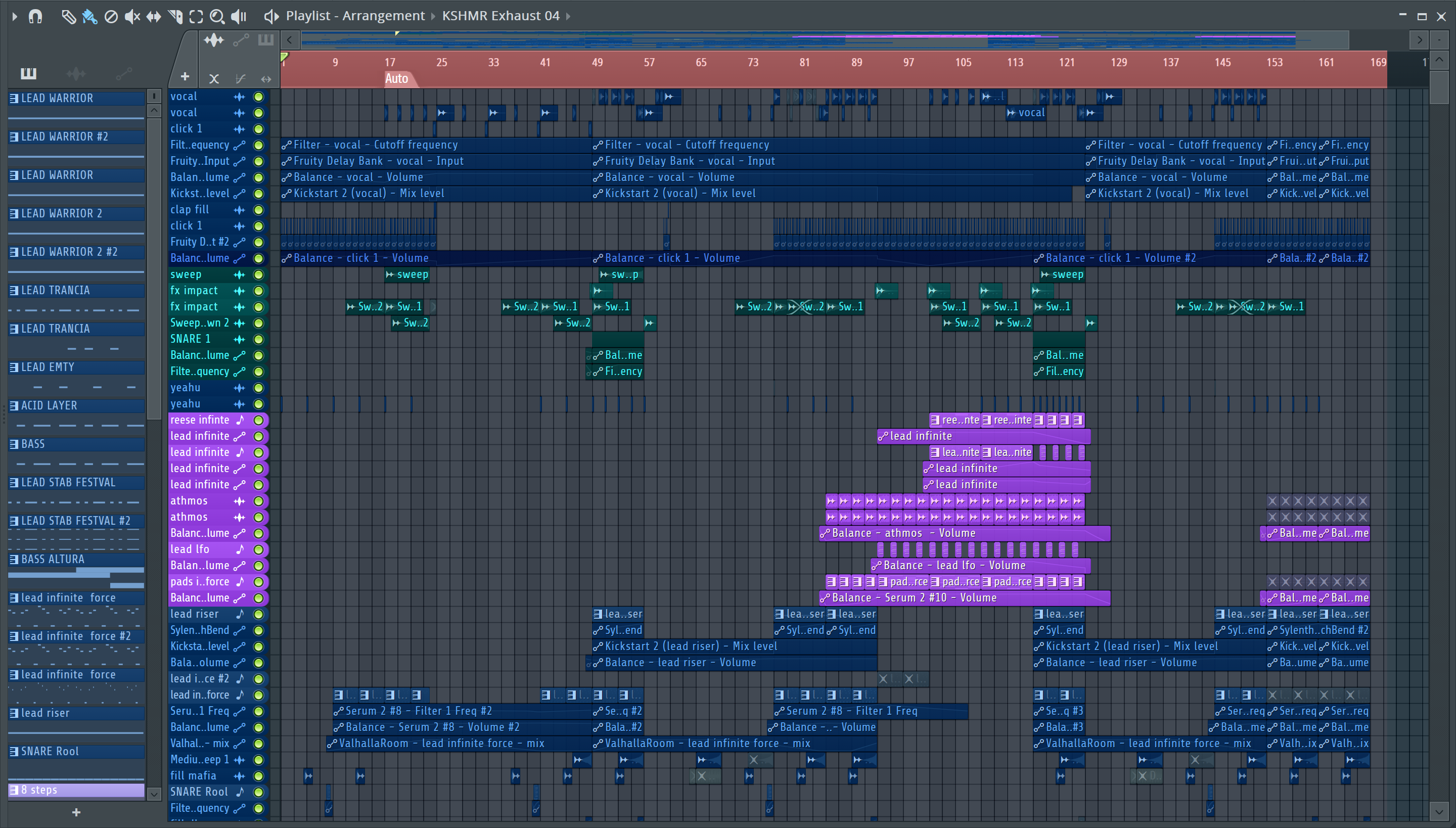The height and width of the screenshot is (828, 1456).
Task: Select the Slice tool
Action: point(175,16)
